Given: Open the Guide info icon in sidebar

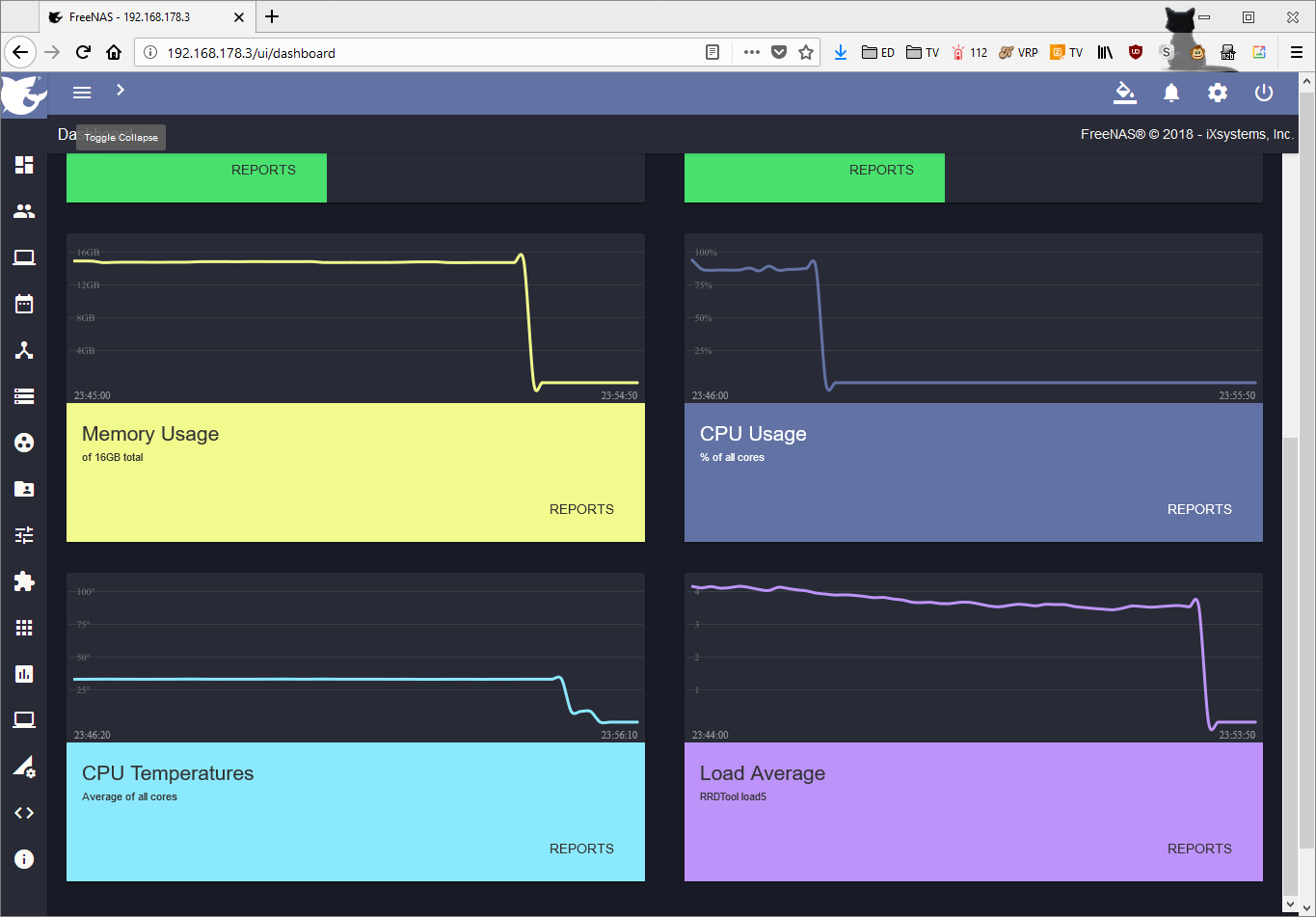Looking at the screenshot, I should (24, 859).
